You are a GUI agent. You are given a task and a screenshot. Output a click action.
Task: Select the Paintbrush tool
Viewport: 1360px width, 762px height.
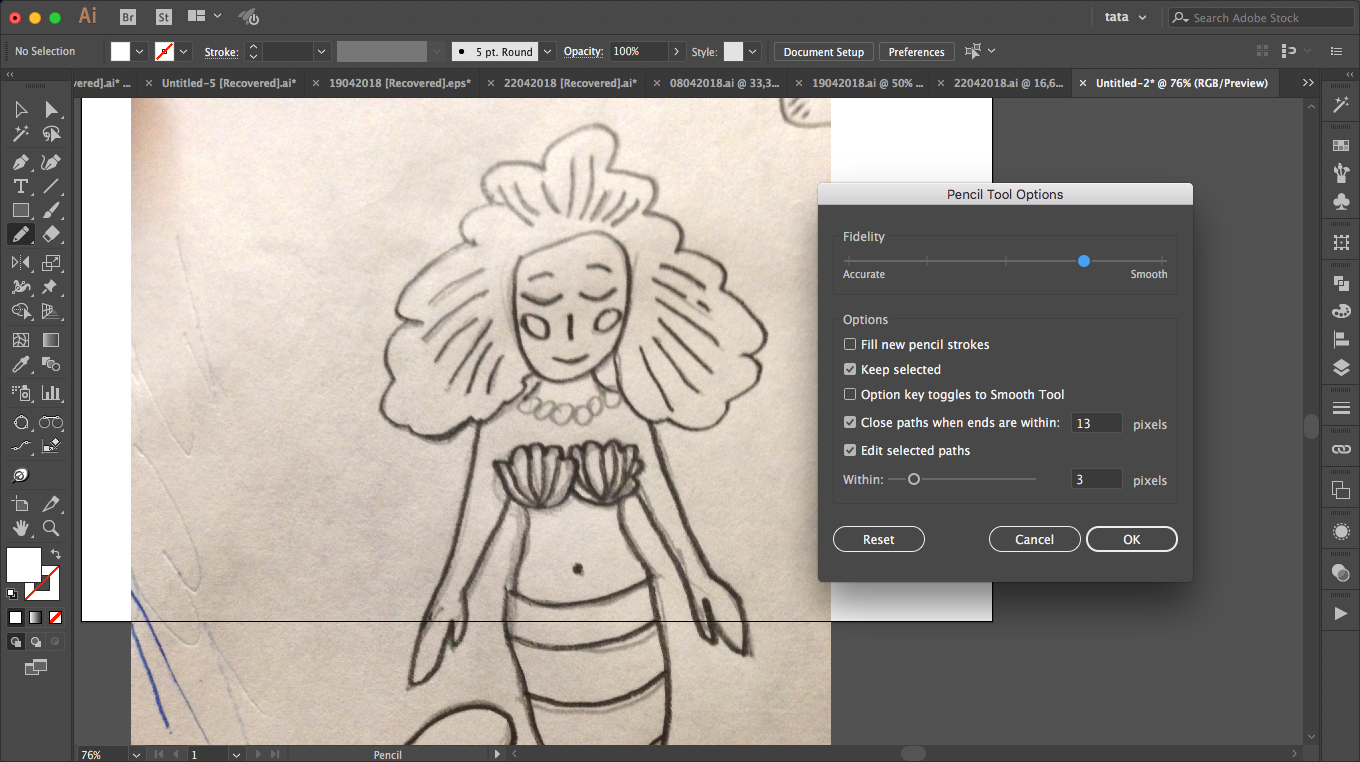pyautogui.click(x=51, y=210)
